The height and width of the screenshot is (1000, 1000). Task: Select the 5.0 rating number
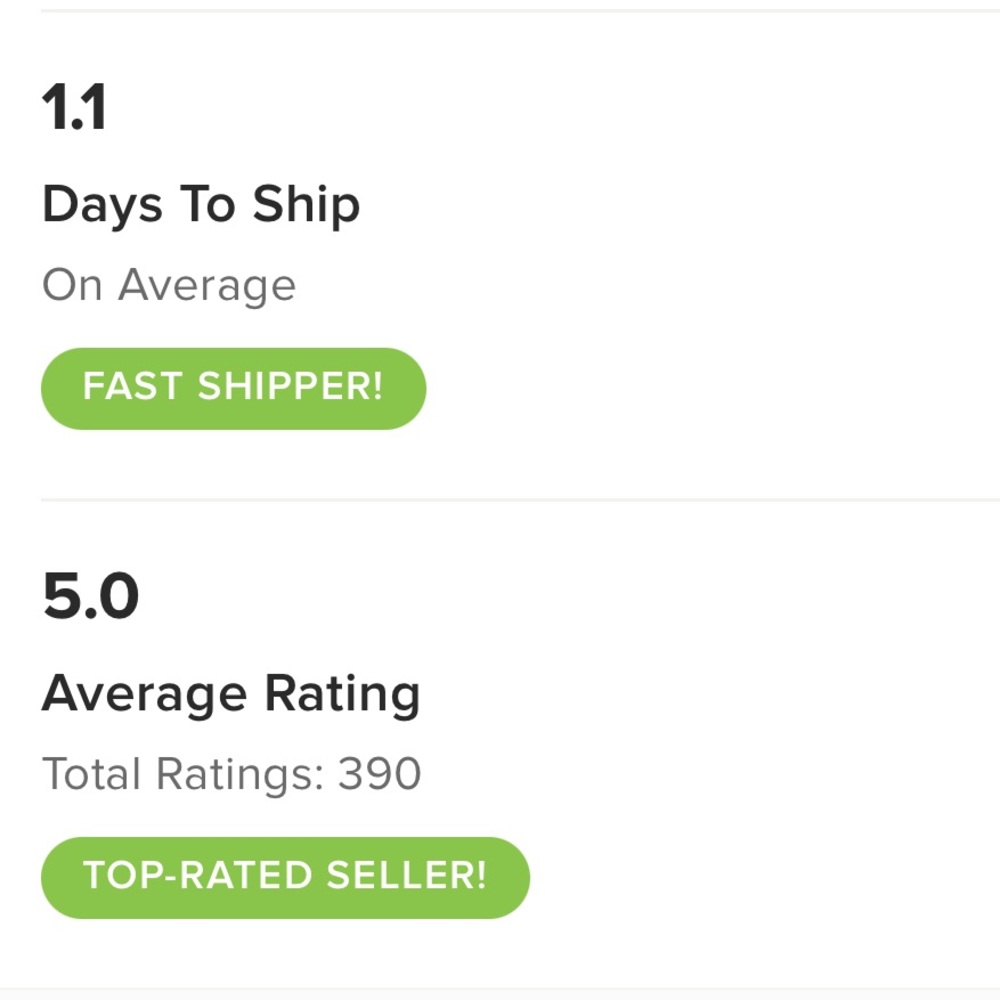[x=91, y=596]
